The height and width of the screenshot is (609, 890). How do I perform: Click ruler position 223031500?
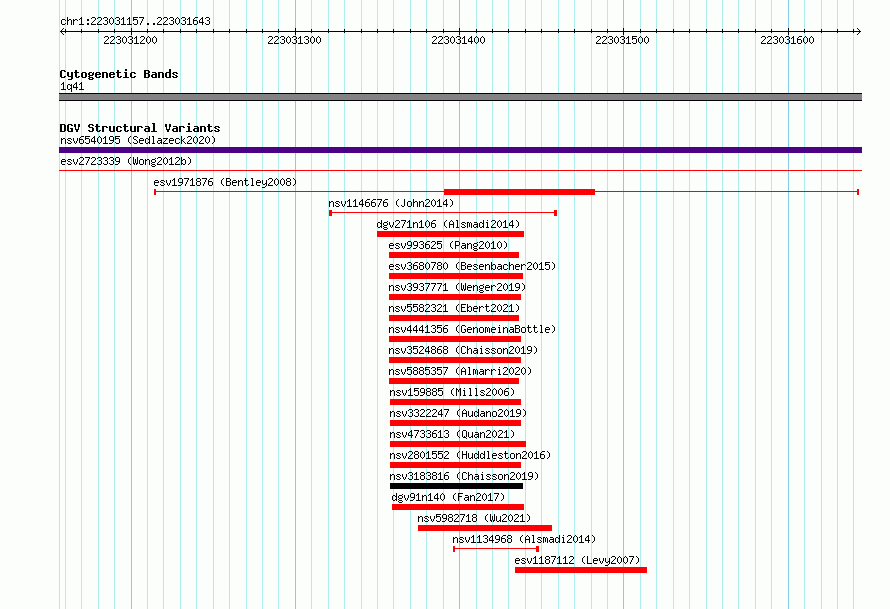coord(623,40)
